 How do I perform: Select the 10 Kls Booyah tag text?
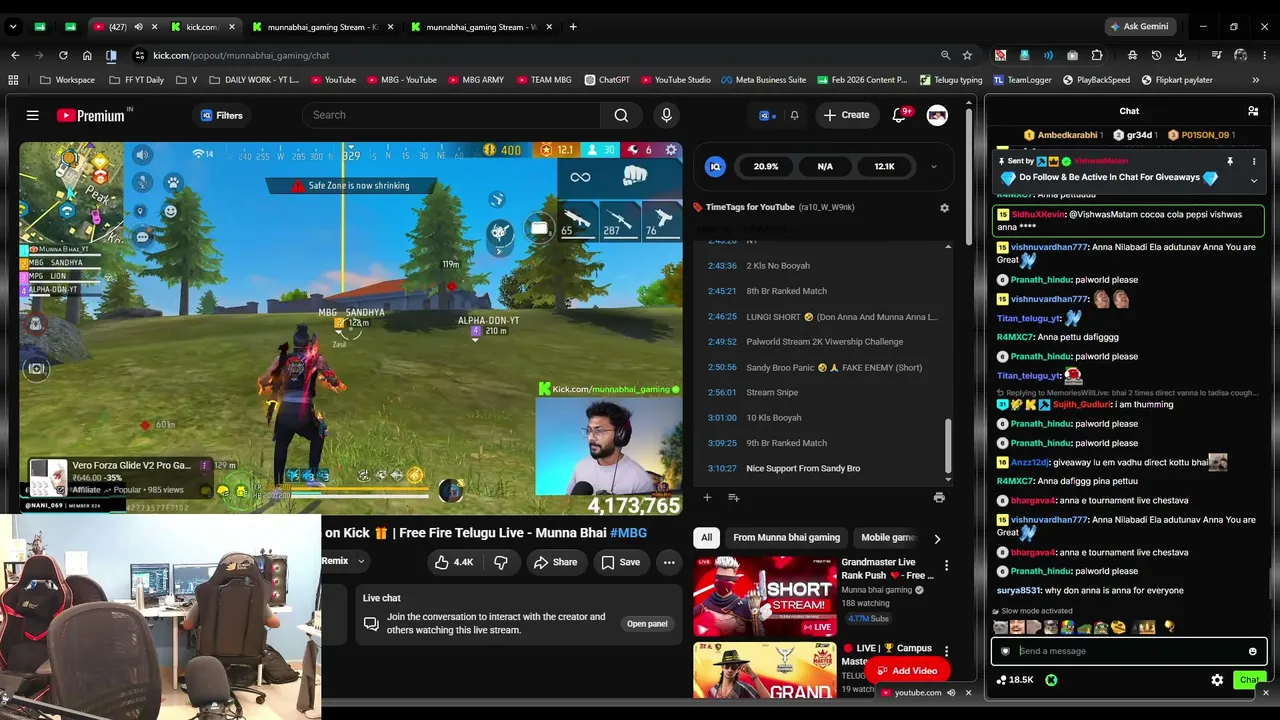[774, 418]
